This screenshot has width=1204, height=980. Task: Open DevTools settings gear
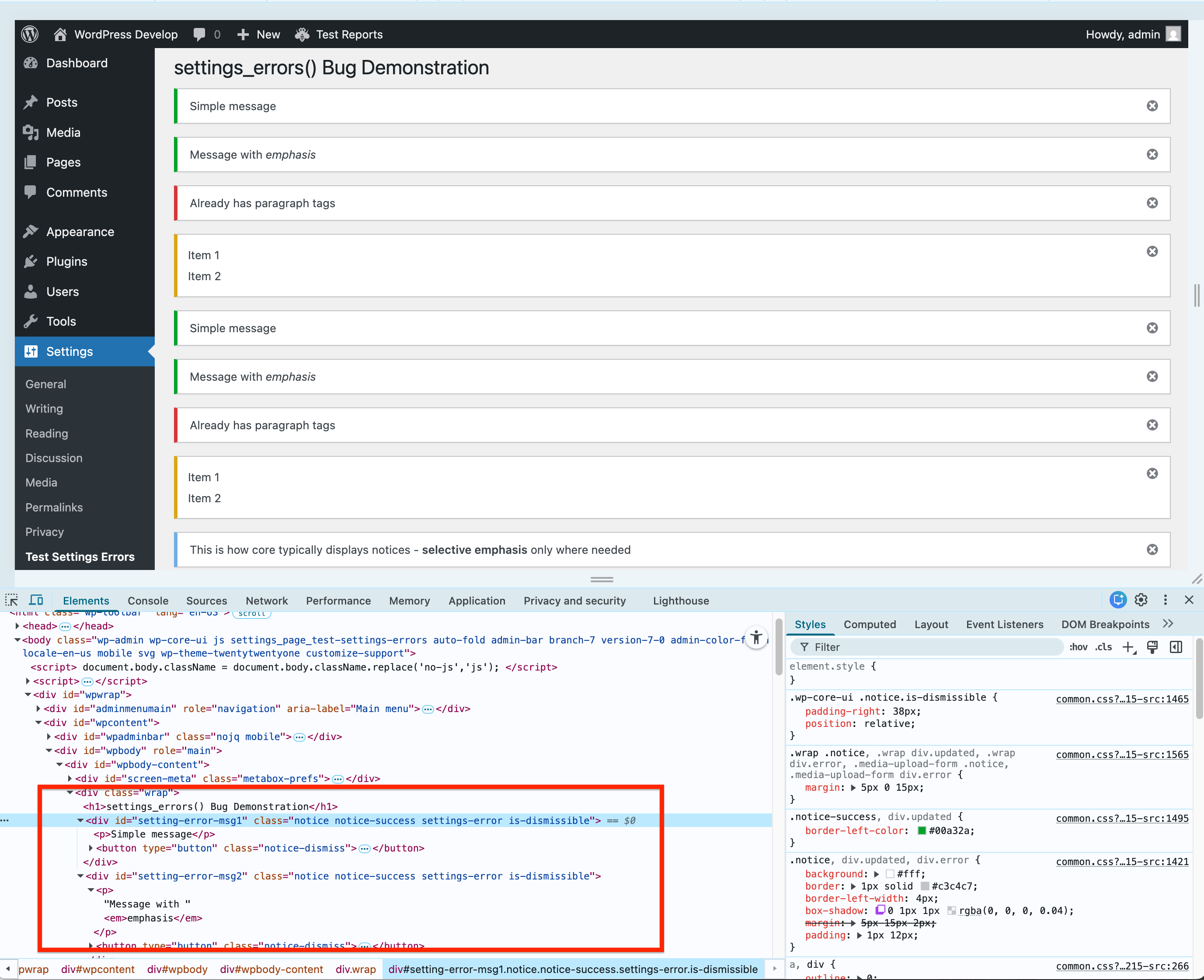1141,600
